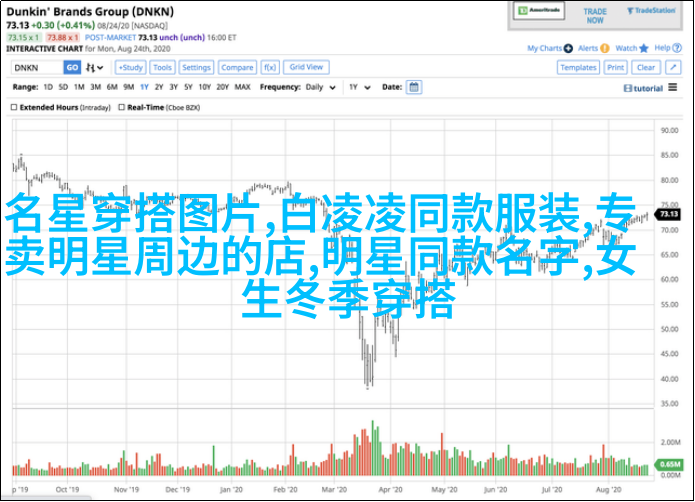Select the 5Y range
Screen dimensions: 695x502
[x=188, y=87]
